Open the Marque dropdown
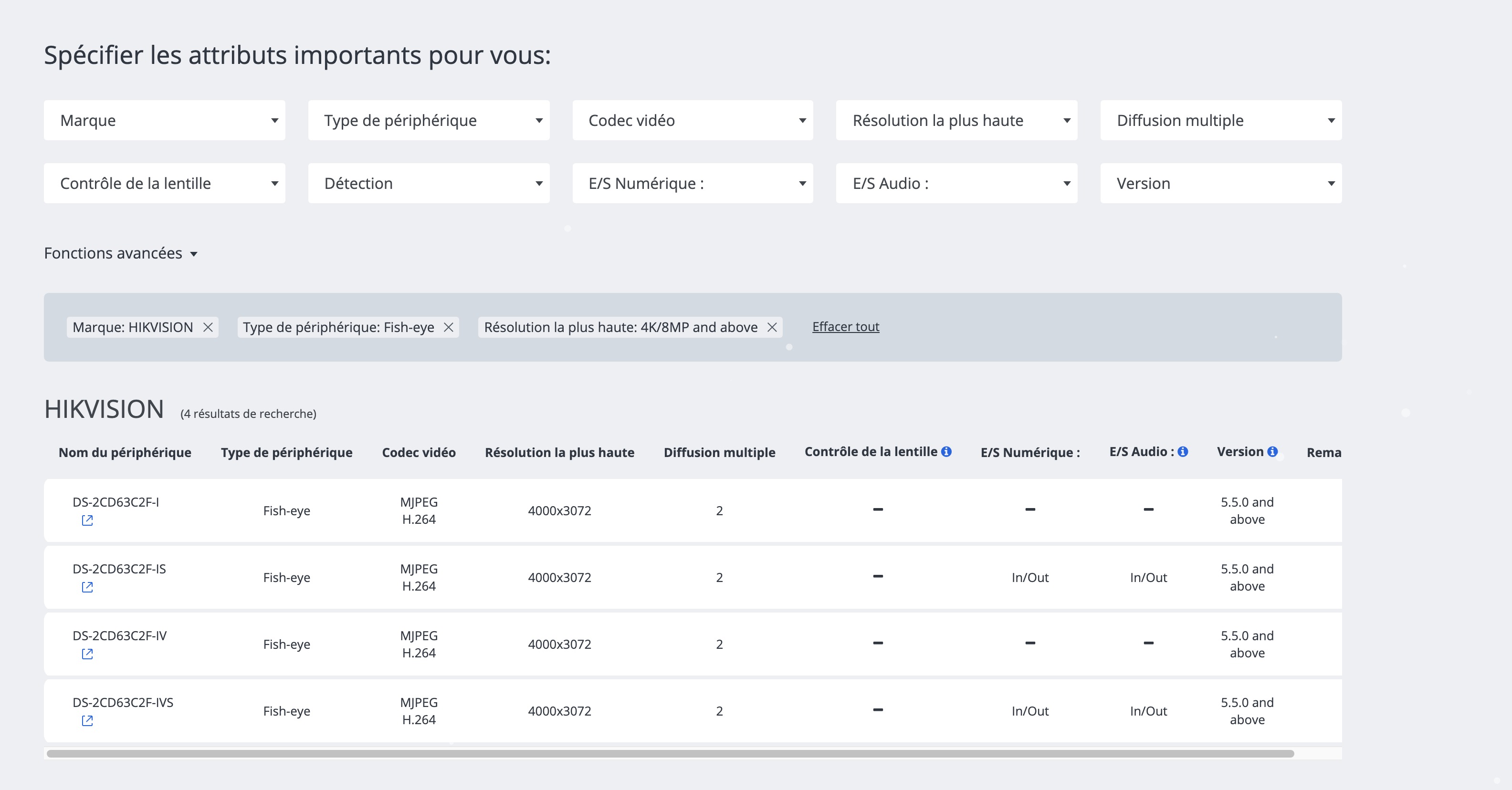 click(x=164, y=120)
